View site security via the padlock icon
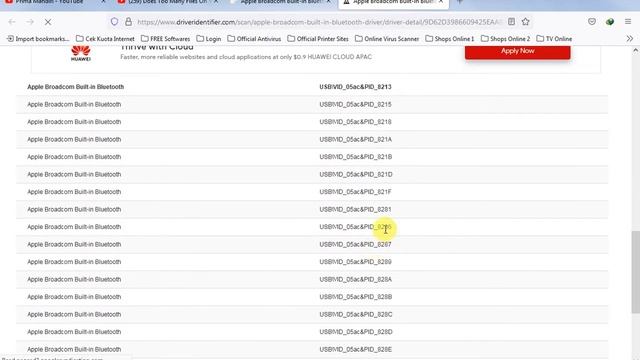 128,22
